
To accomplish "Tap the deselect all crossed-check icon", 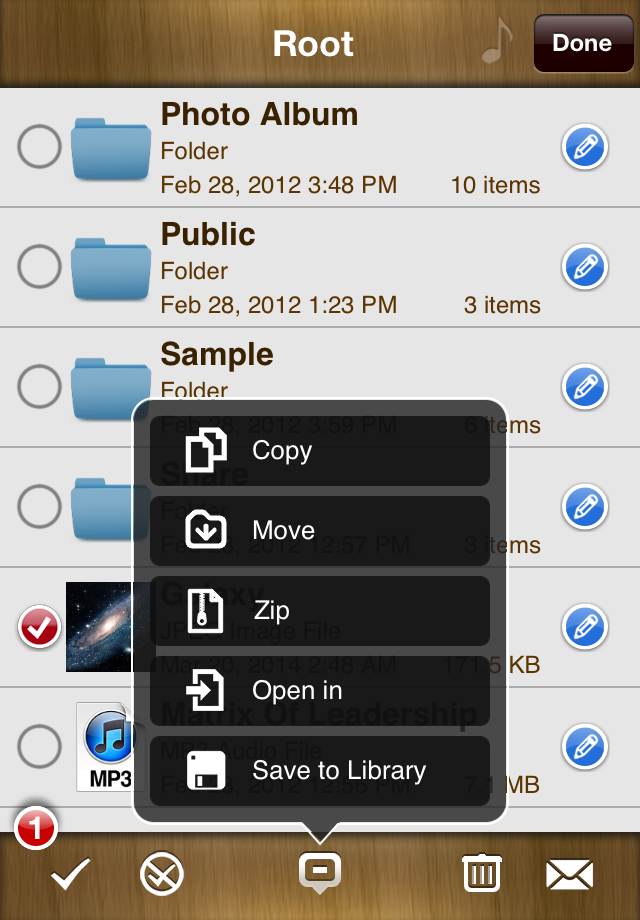I will (162, 874).
